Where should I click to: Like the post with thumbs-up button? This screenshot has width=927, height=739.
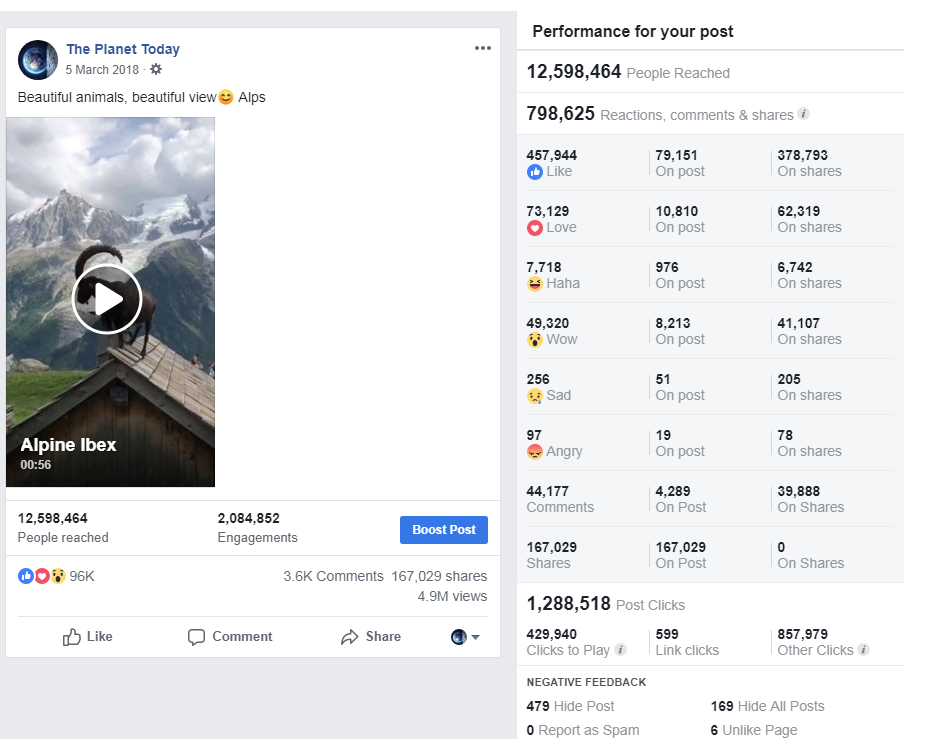tap(87, 637)
